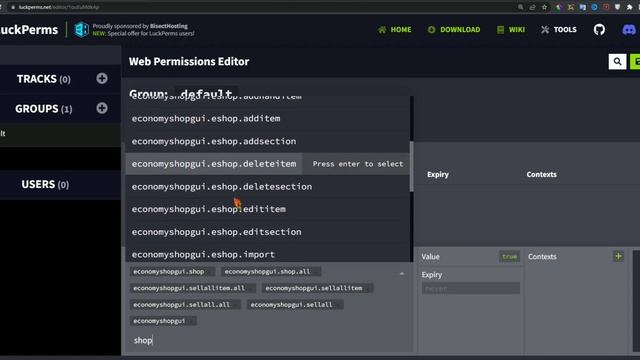The image size is (640, 360).
Task: Click the white shield extension icon
Action: [618, 7]
